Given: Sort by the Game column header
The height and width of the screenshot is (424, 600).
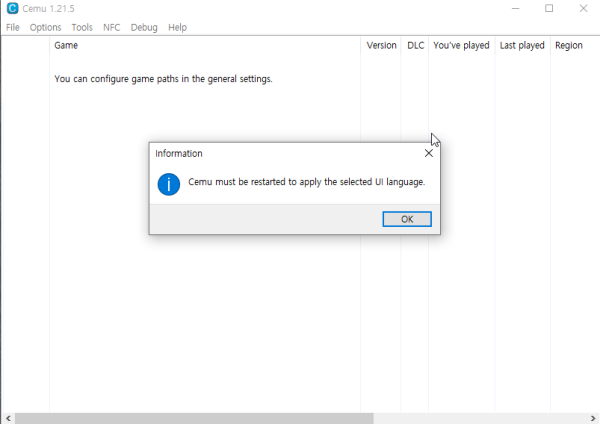Looking at the screenshot, I should (x=66, y=46).
